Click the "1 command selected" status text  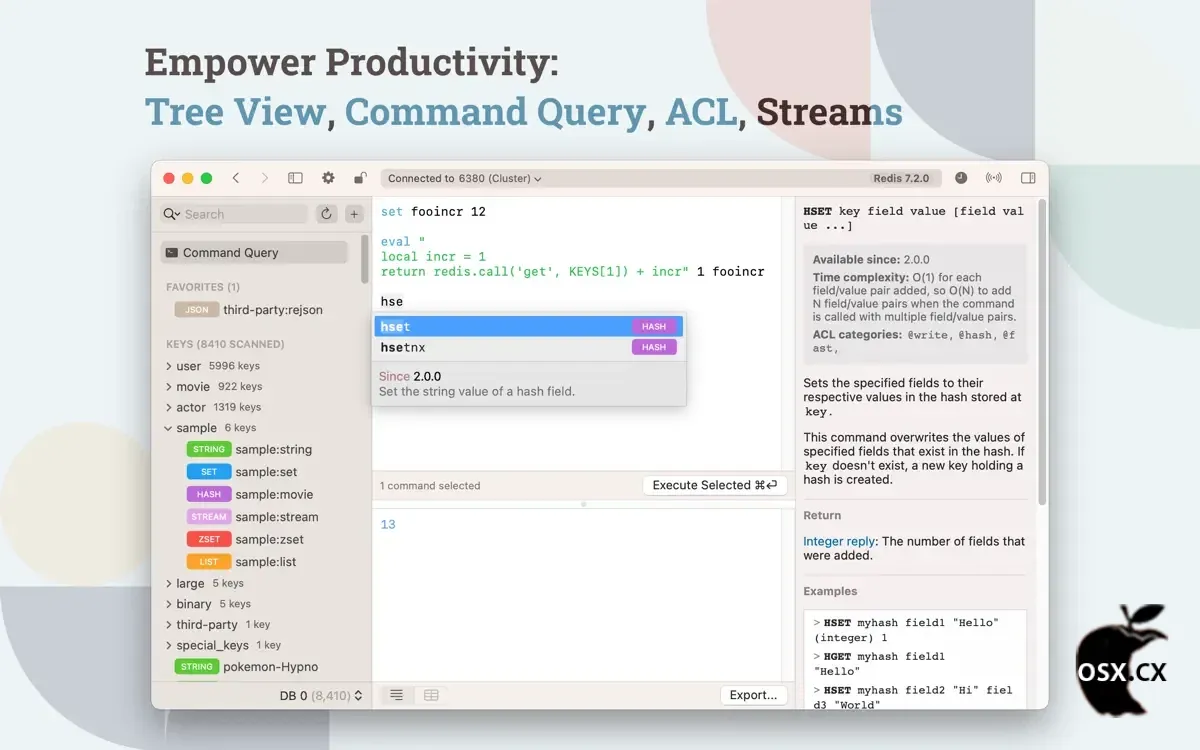coord(430,486)
